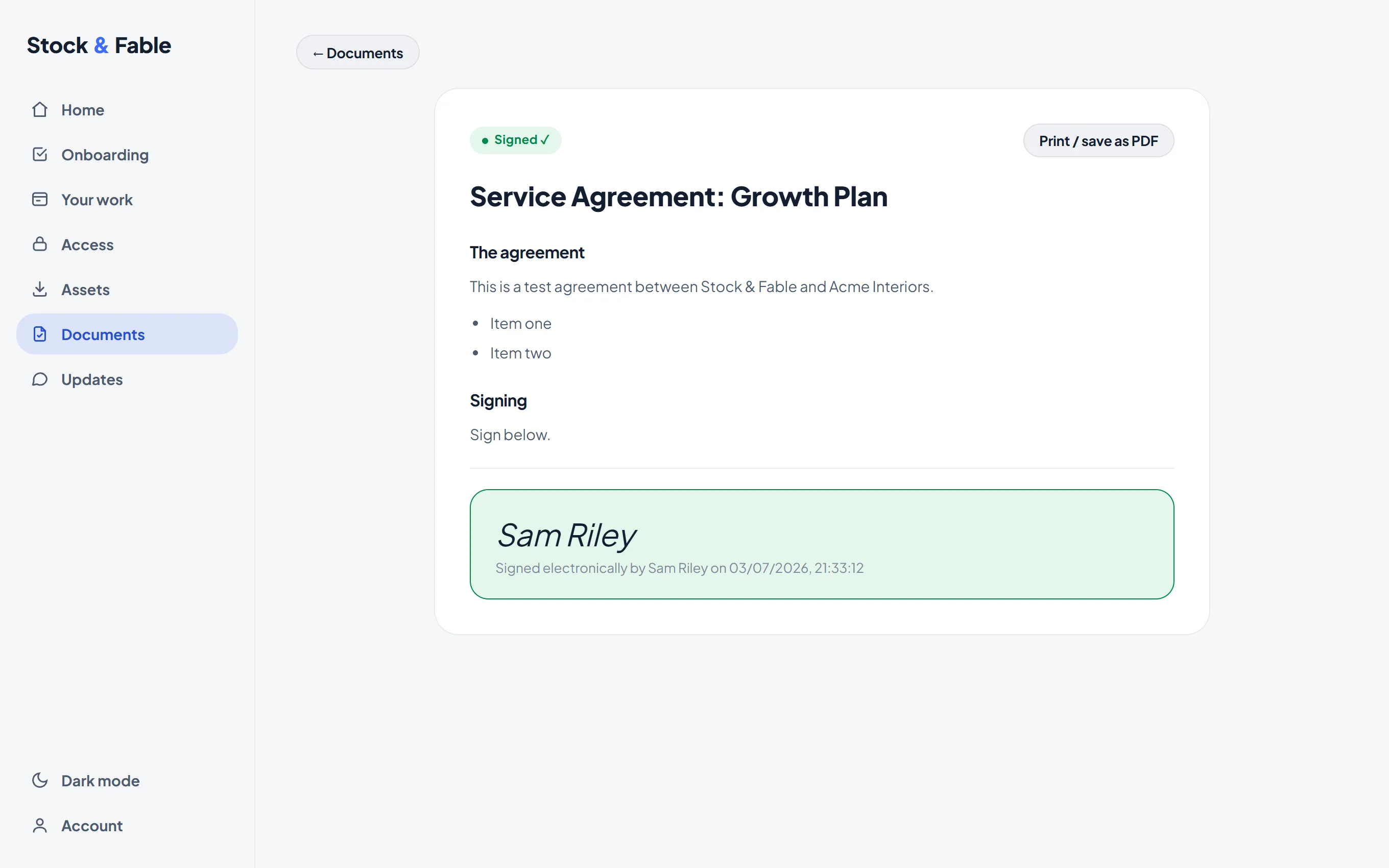
Task: Navigate to Access page
Action: pyautogui.click(x=127, y=244)
